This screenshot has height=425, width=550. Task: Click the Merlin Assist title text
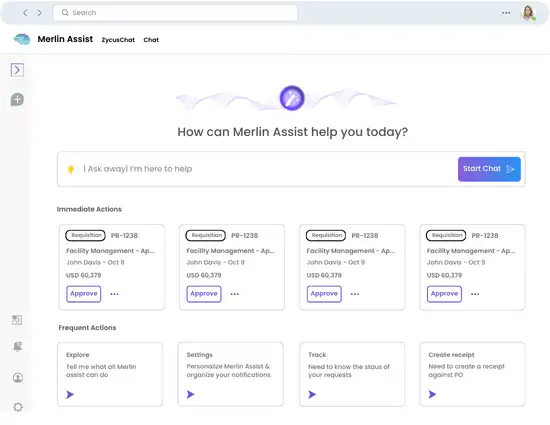[65, 39]
